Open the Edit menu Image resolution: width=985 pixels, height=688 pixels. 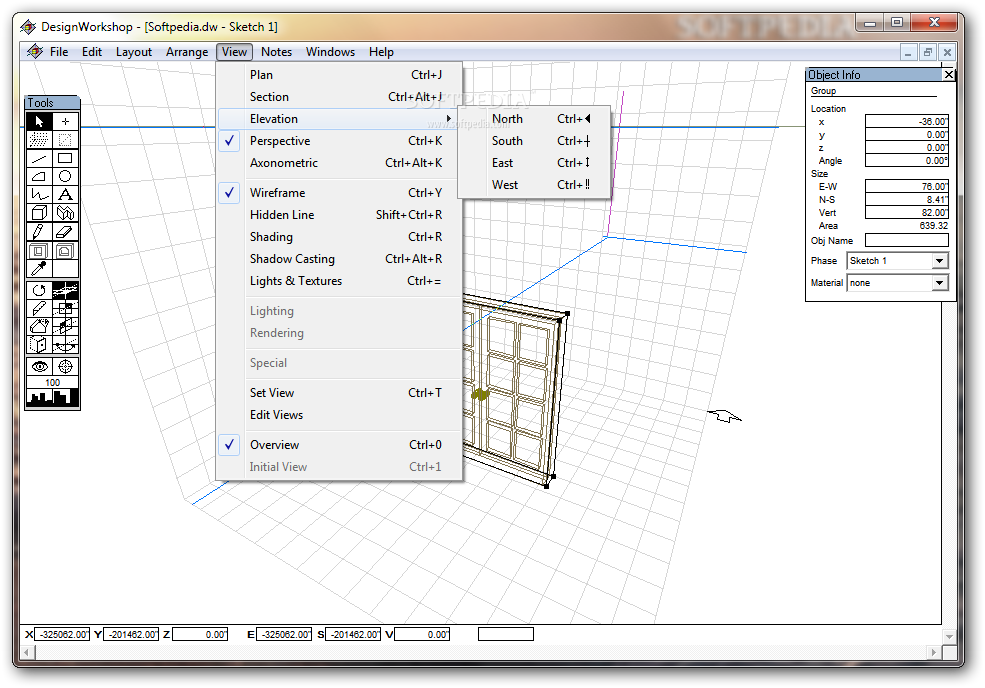coord(92,52)
